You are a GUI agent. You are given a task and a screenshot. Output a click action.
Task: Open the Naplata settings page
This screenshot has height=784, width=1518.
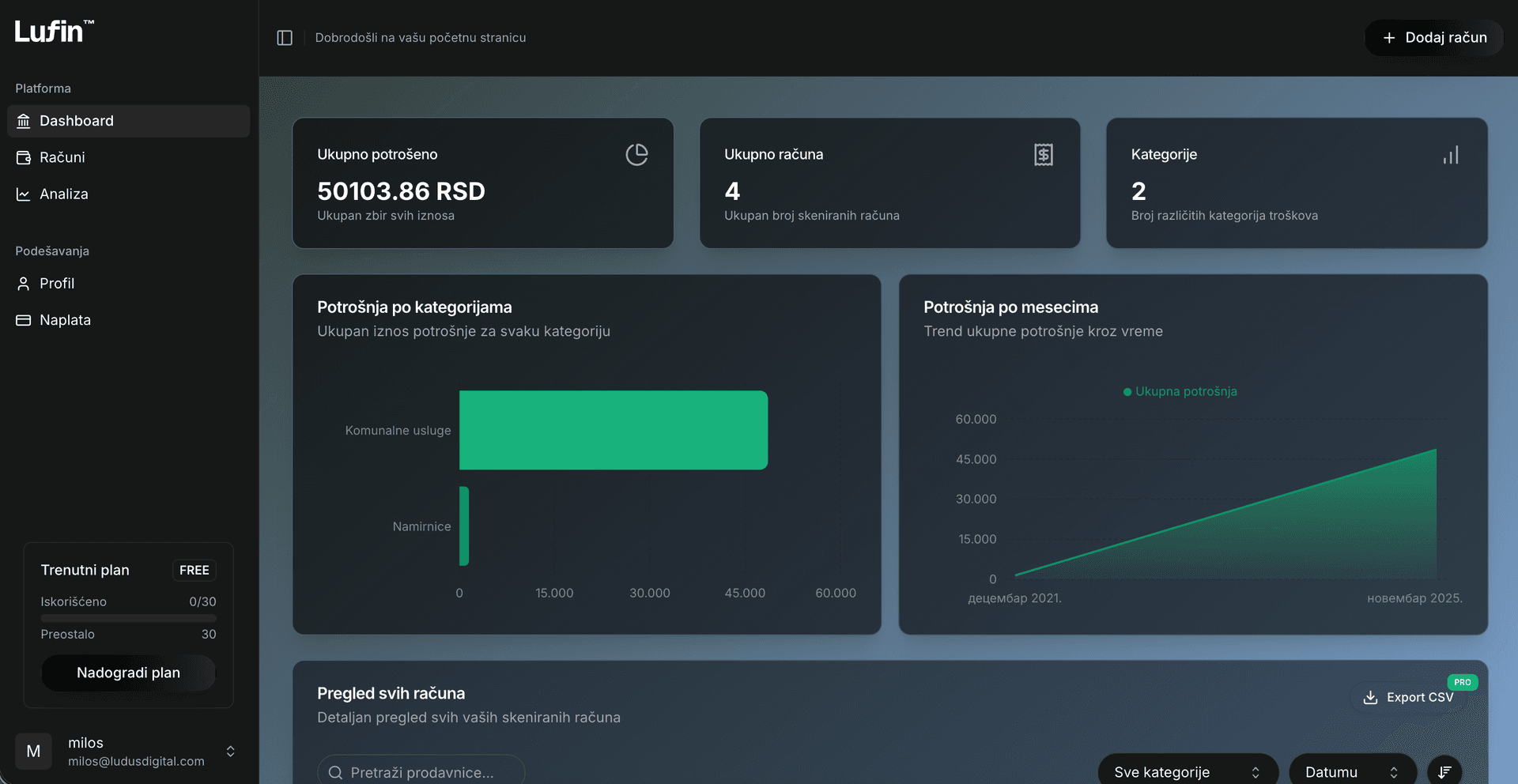tap(65, 320)
